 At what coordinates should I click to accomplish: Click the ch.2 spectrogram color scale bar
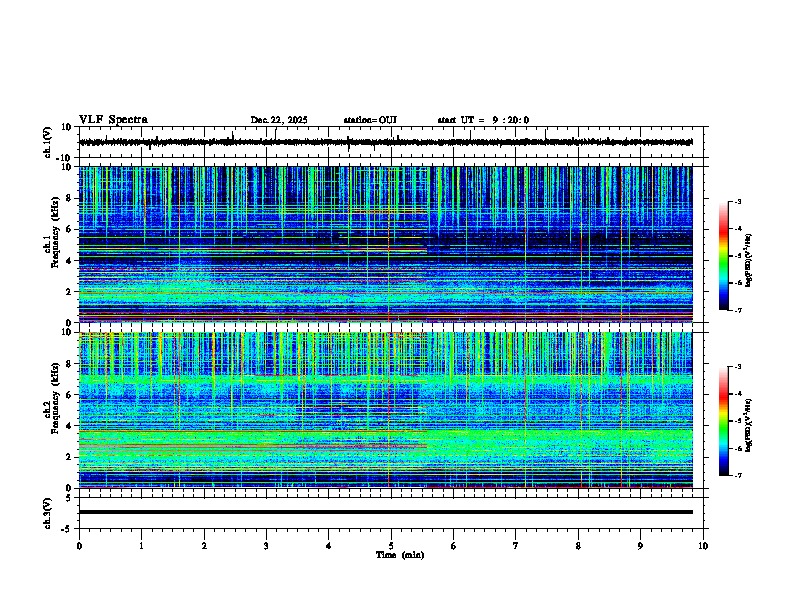(x=723, y=421)
